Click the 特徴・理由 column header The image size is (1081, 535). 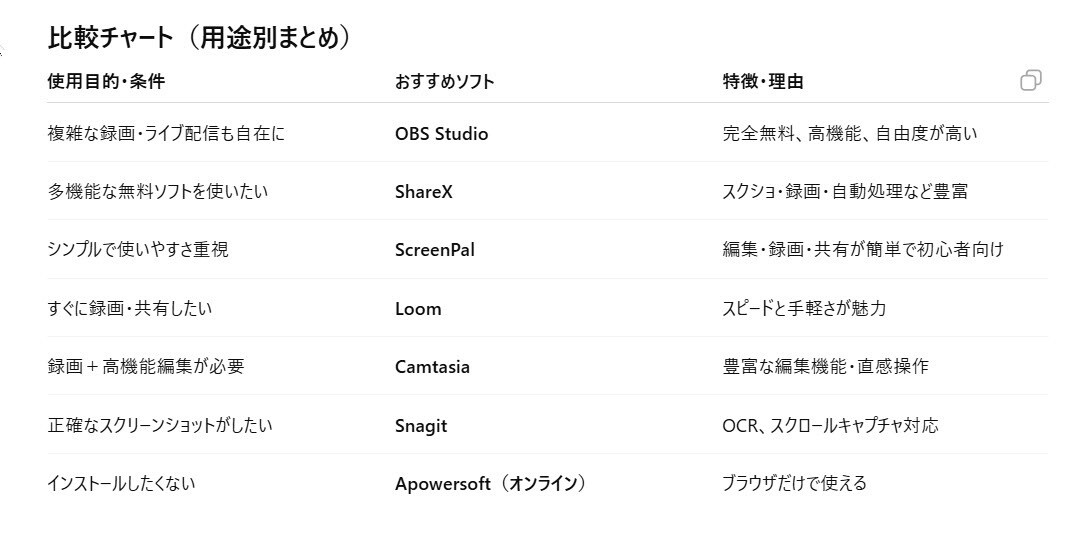pos(763,82)
